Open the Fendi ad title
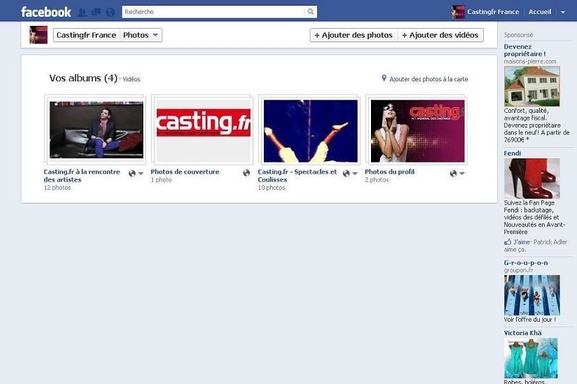The width and height of the screenshot is (577, 384). 512,153
